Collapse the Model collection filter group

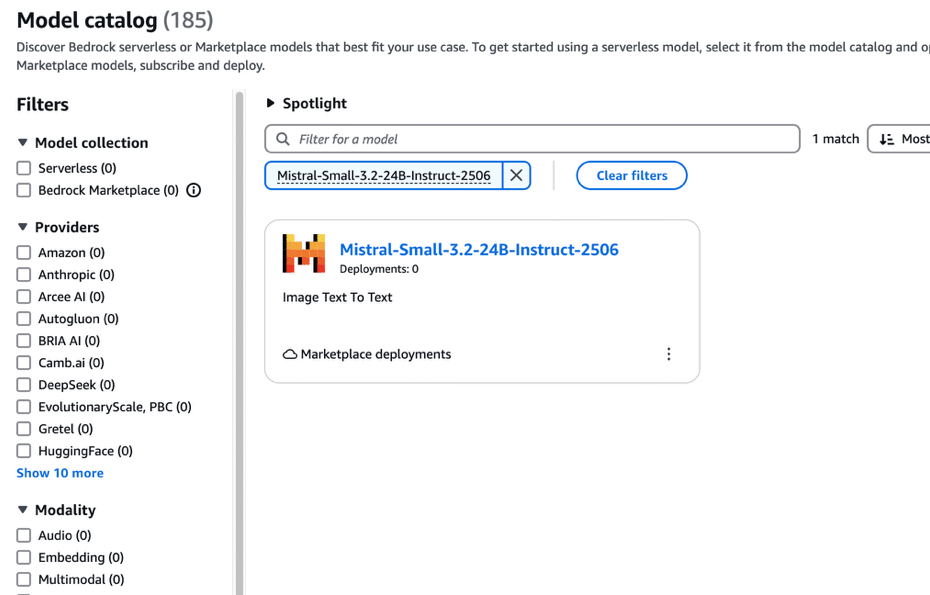[x=23, y=142]
